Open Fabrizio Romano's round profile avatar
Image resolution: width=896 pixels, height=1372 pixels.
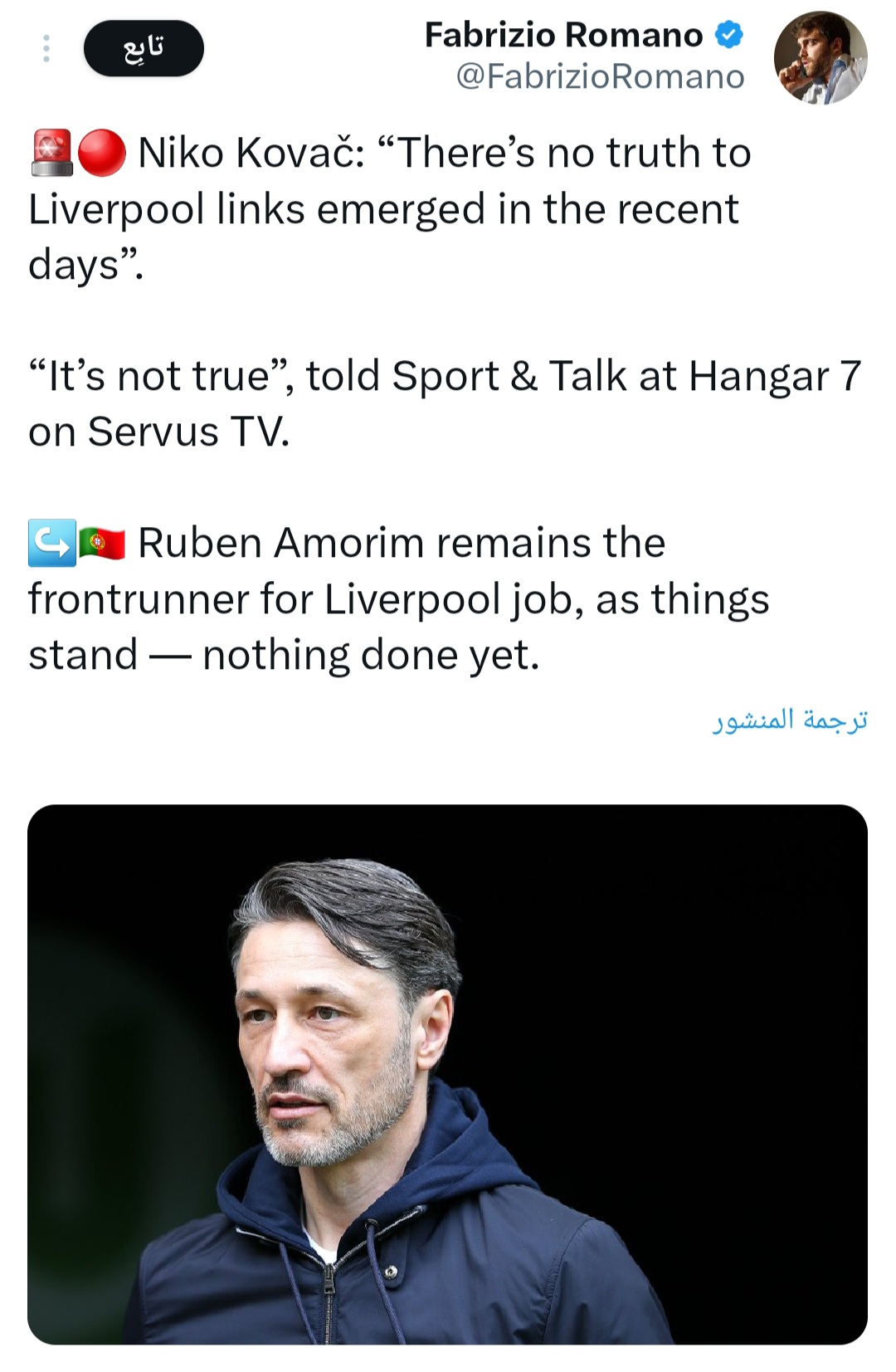(x=820, y=57)
